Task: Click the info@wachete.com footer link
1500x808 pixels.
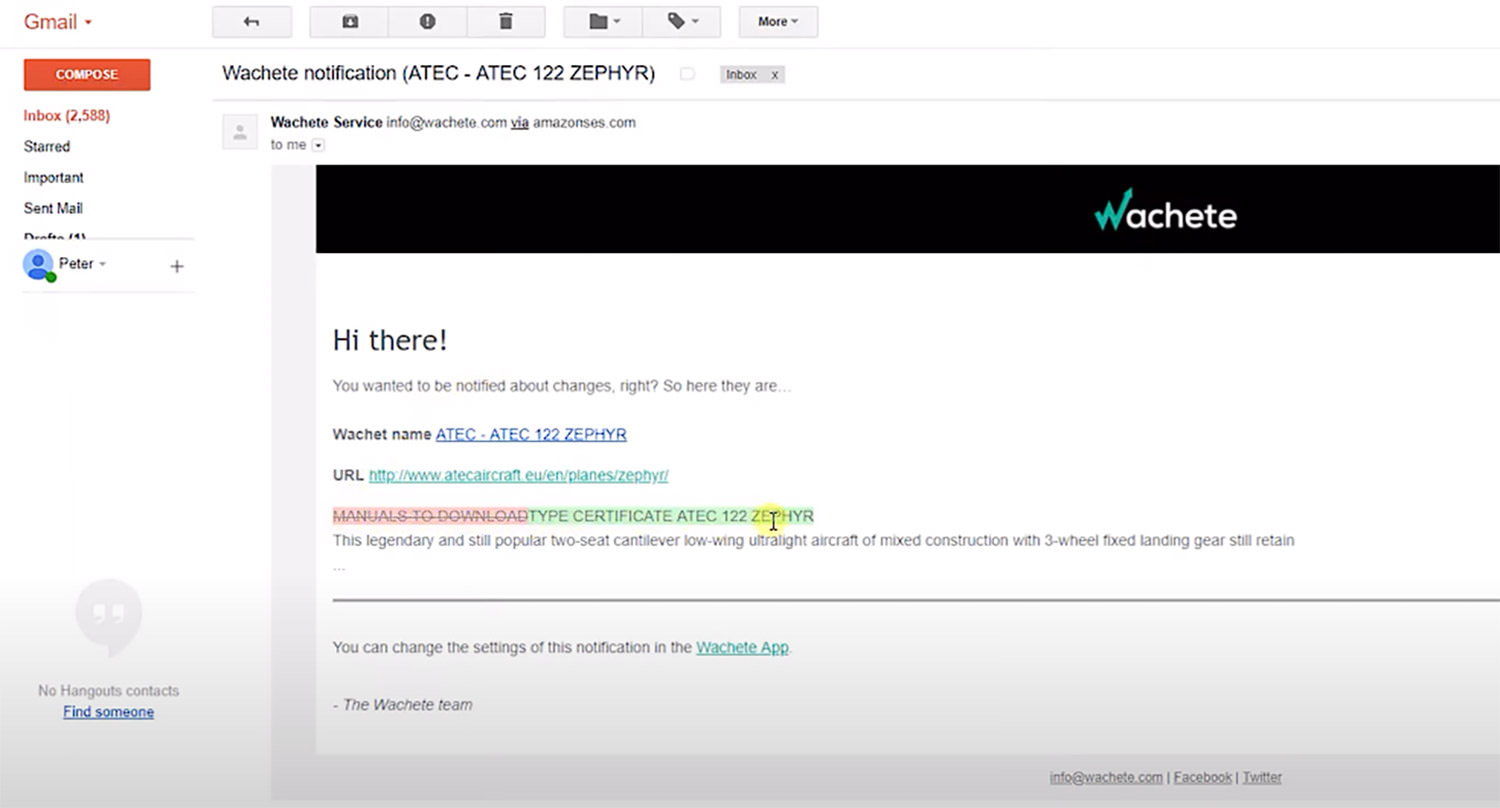Action: click(1106, 777)
